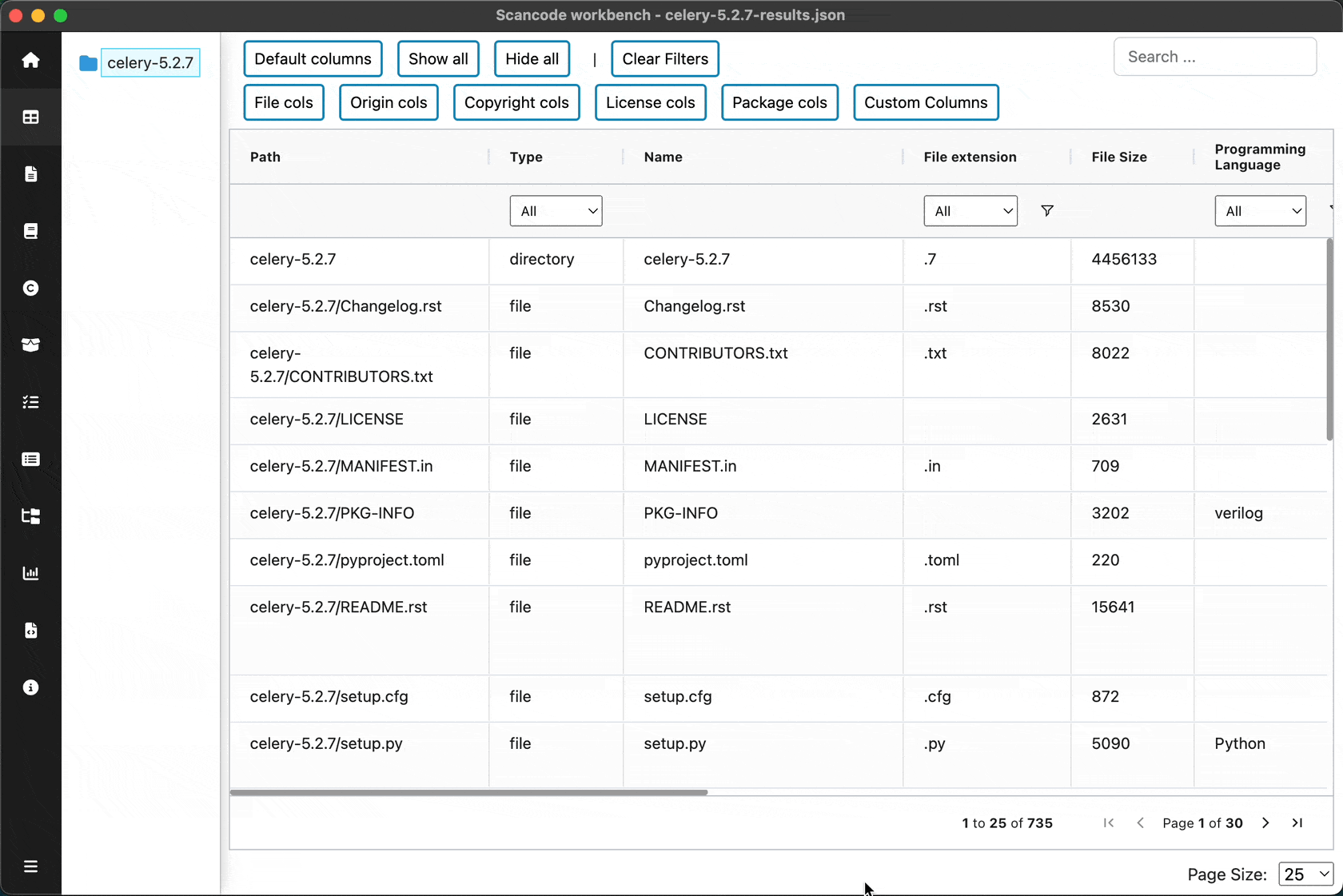Open the Programming Language filter dropdown

click(1261, 211)
